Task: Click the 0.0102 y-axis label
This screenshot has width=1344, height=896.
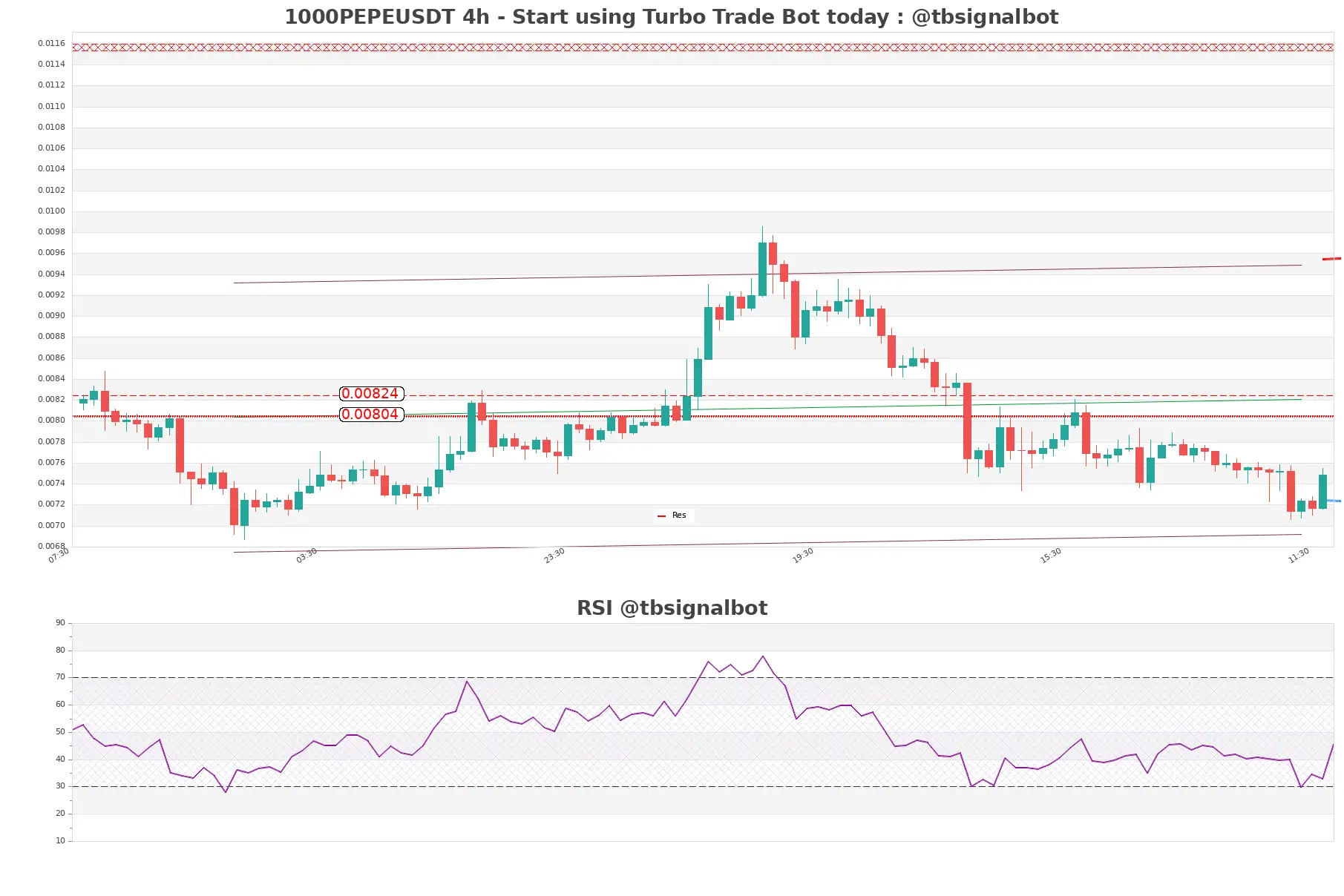Action: point(51,190)
